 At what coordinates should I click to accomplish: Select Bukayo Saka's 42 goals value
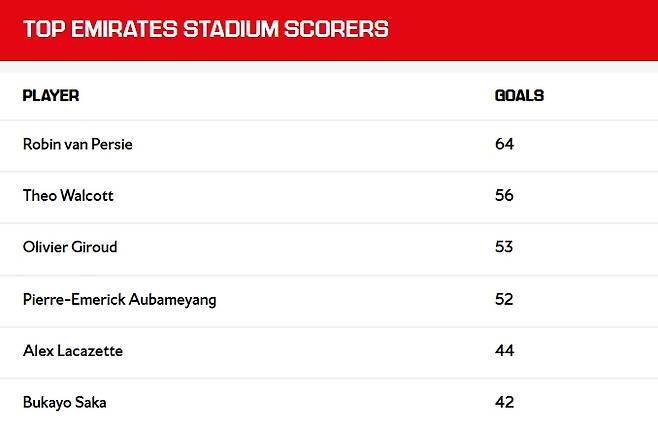[504, 403]
